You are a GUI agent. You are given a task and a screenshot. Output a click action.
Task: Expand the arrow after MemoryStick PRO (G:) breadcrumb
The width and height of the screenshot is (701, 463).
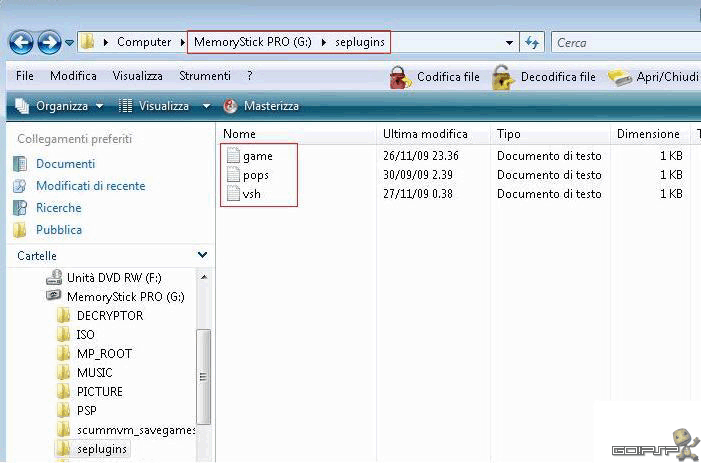pos(324,42)
